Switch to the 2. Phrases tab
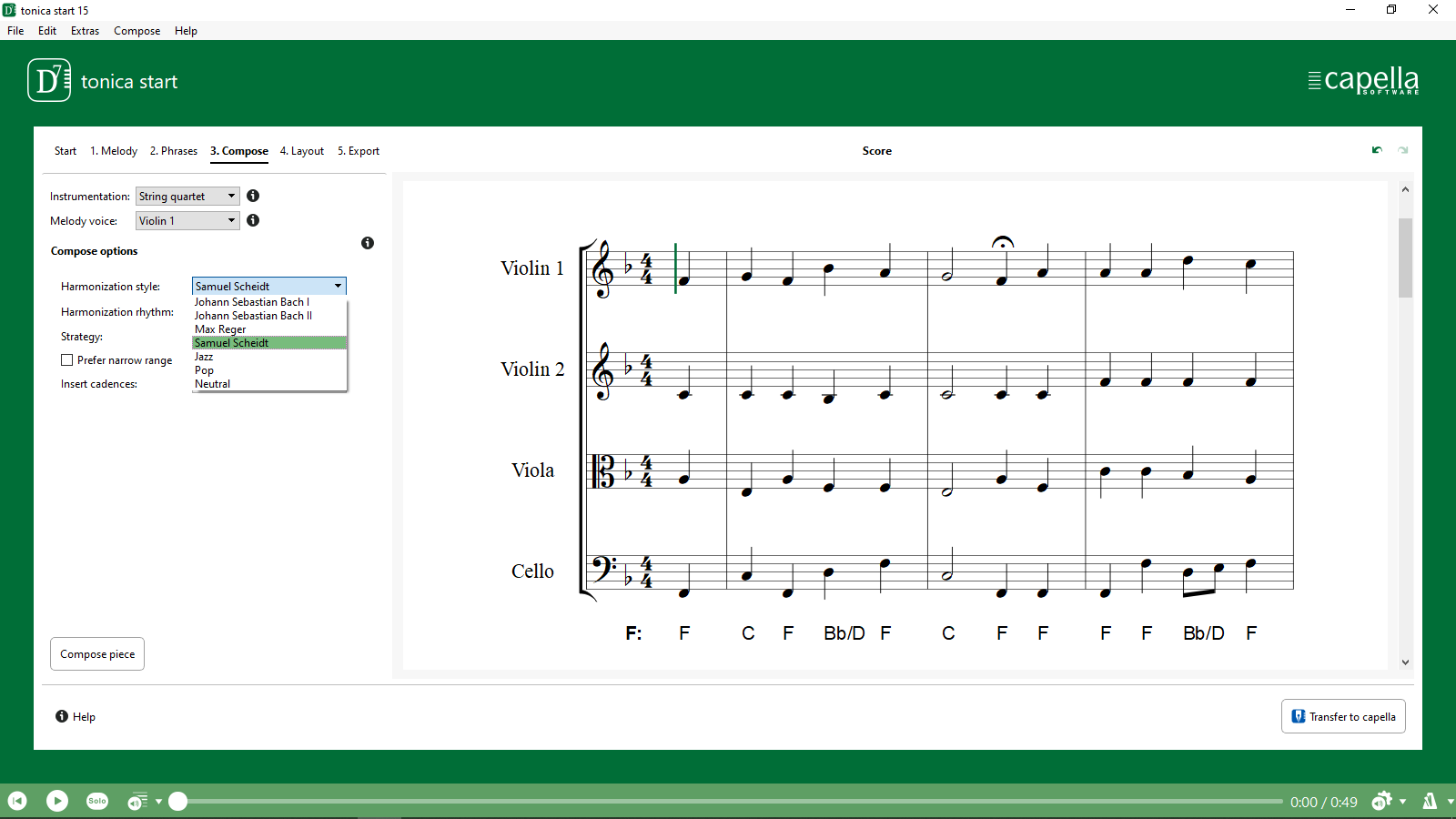1456x819 pixels. point(174,151)
